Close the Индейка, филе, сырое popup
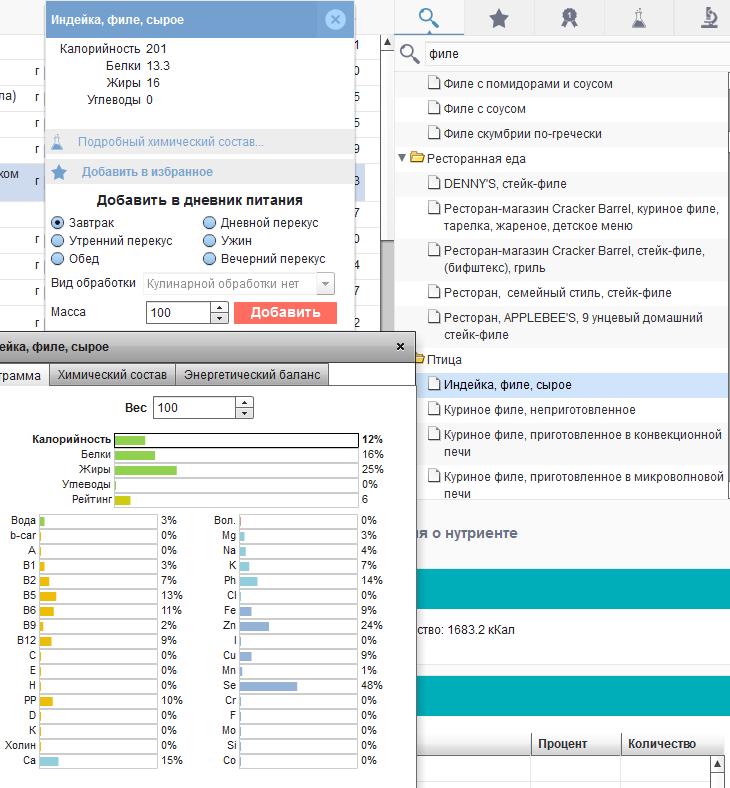 pyautogui.click(x=336, y=19)
